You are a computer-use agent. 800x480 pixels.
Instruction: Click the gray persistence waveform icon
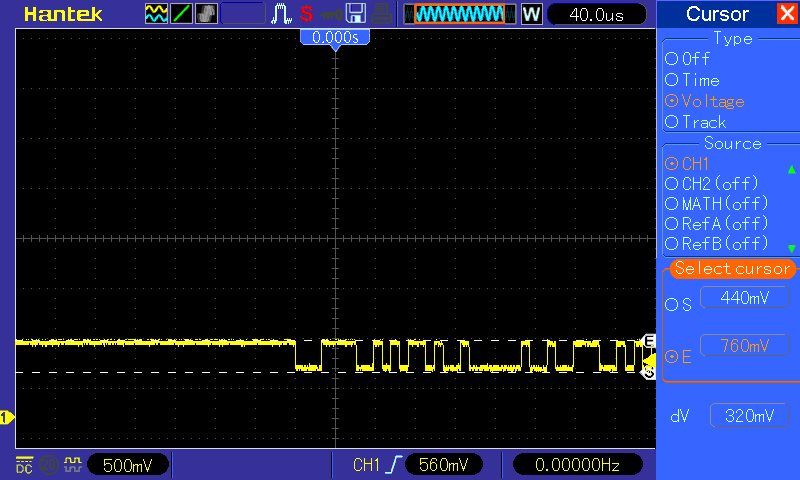click(207, 14)
